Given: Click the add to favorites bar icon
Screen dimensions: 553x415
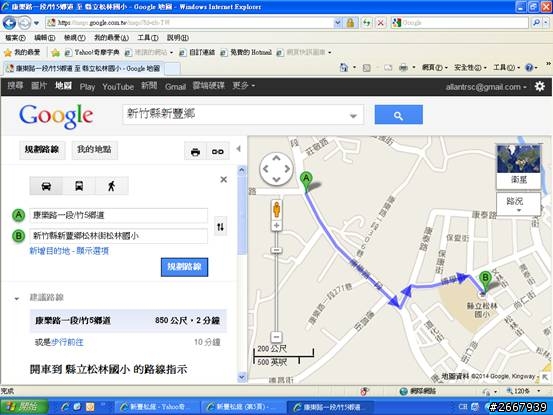Looking at the screenshot, I should (x=55, y=53).
